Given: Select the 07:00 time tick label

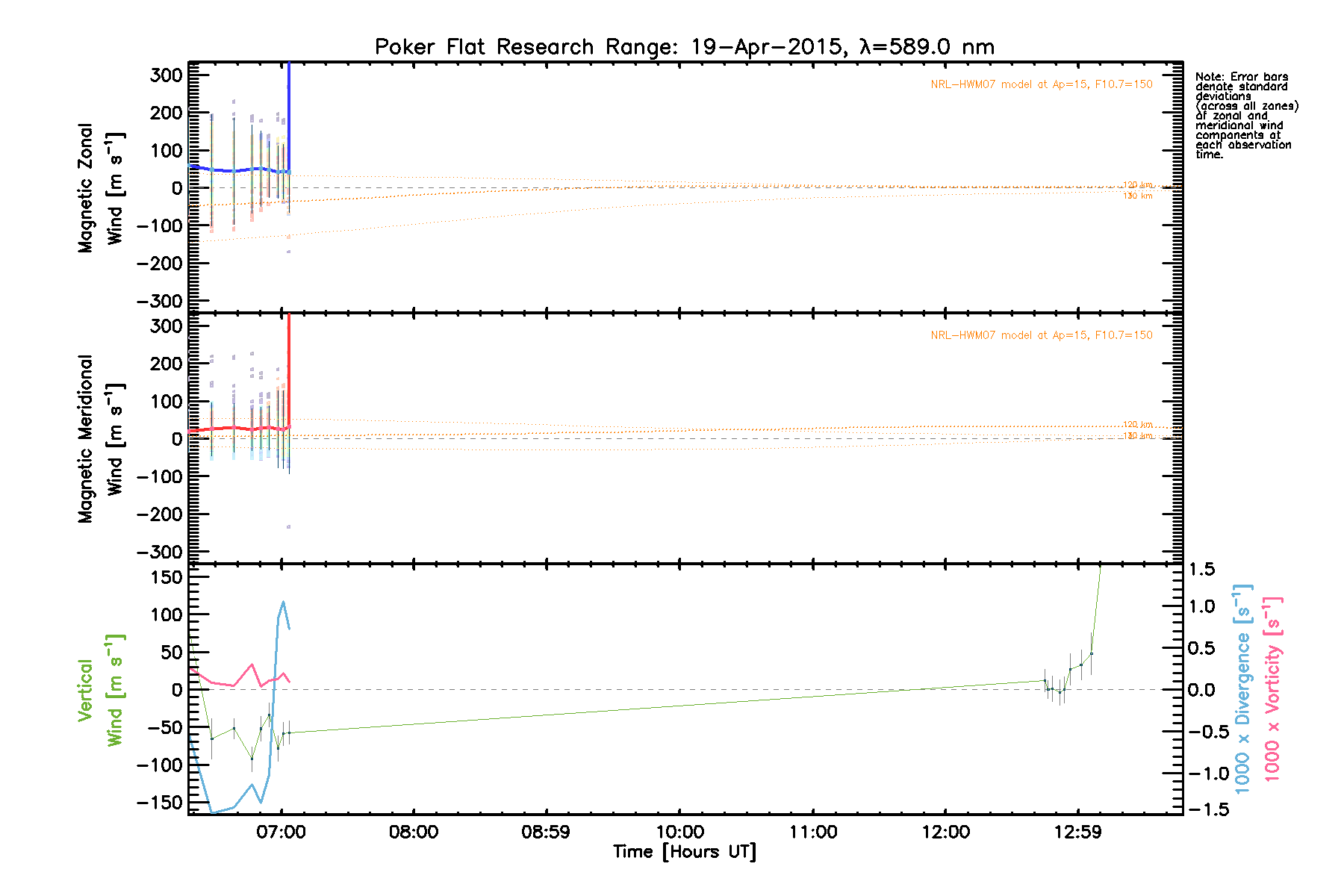Looking at the screenshot, I should 281,832.
